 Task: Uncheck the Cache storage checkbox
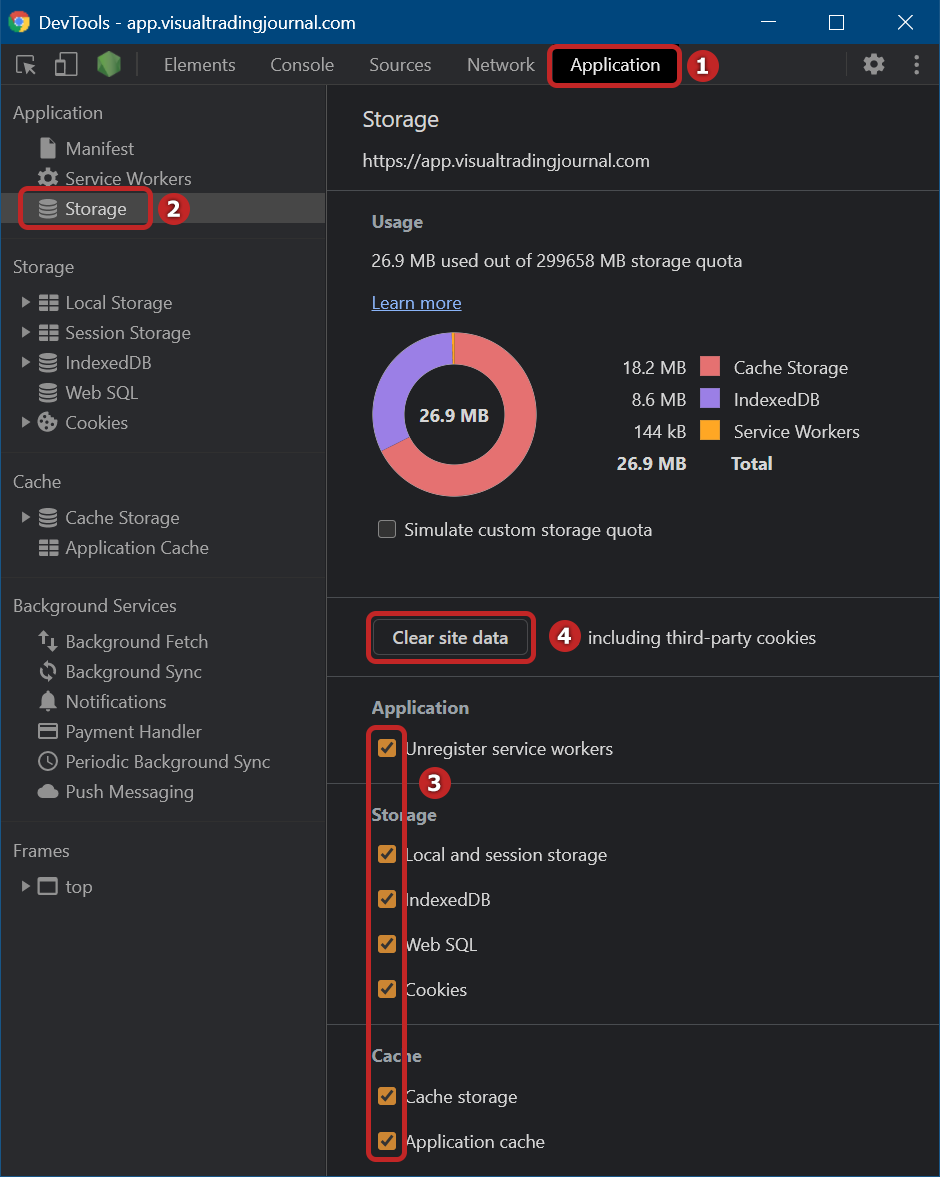point(387,1097)
